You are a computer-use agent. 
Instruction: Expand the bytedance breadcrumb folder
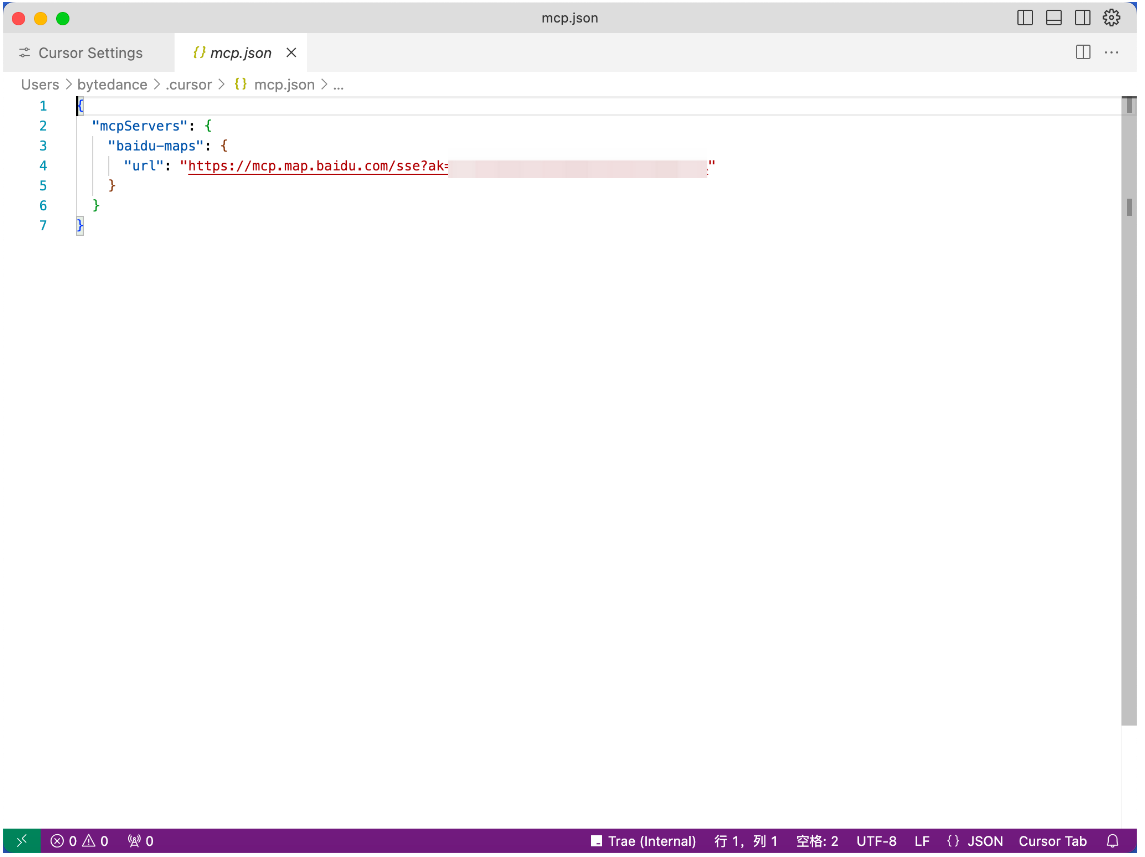[112, 85]
